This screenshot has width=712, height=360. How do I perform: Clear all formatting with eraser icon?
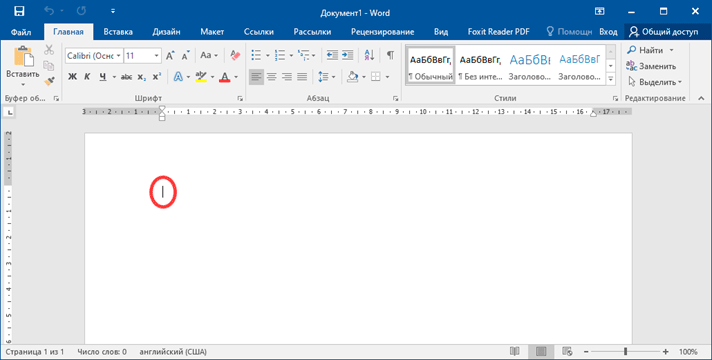click(x=235, y=55)
